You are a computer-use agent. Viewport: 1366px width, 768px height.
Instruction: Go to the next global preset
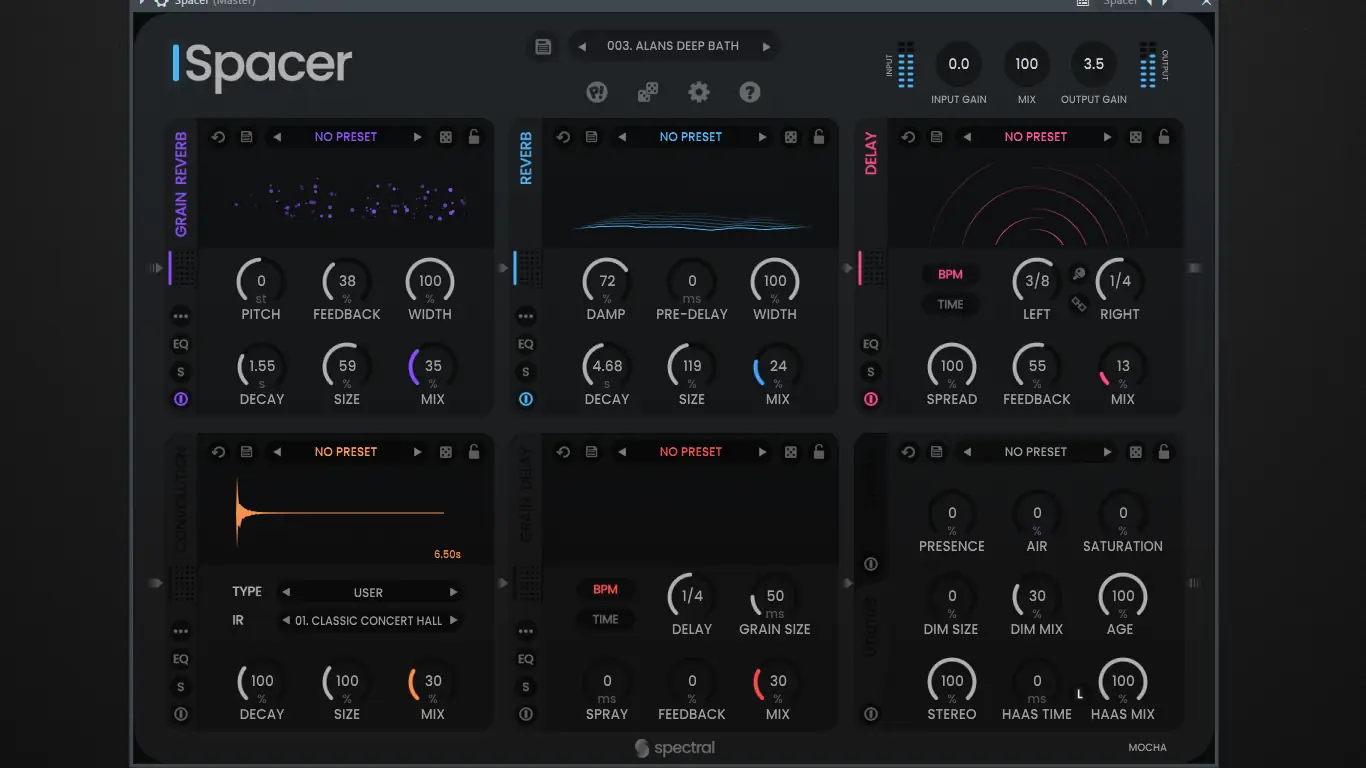tap(767, 47)
